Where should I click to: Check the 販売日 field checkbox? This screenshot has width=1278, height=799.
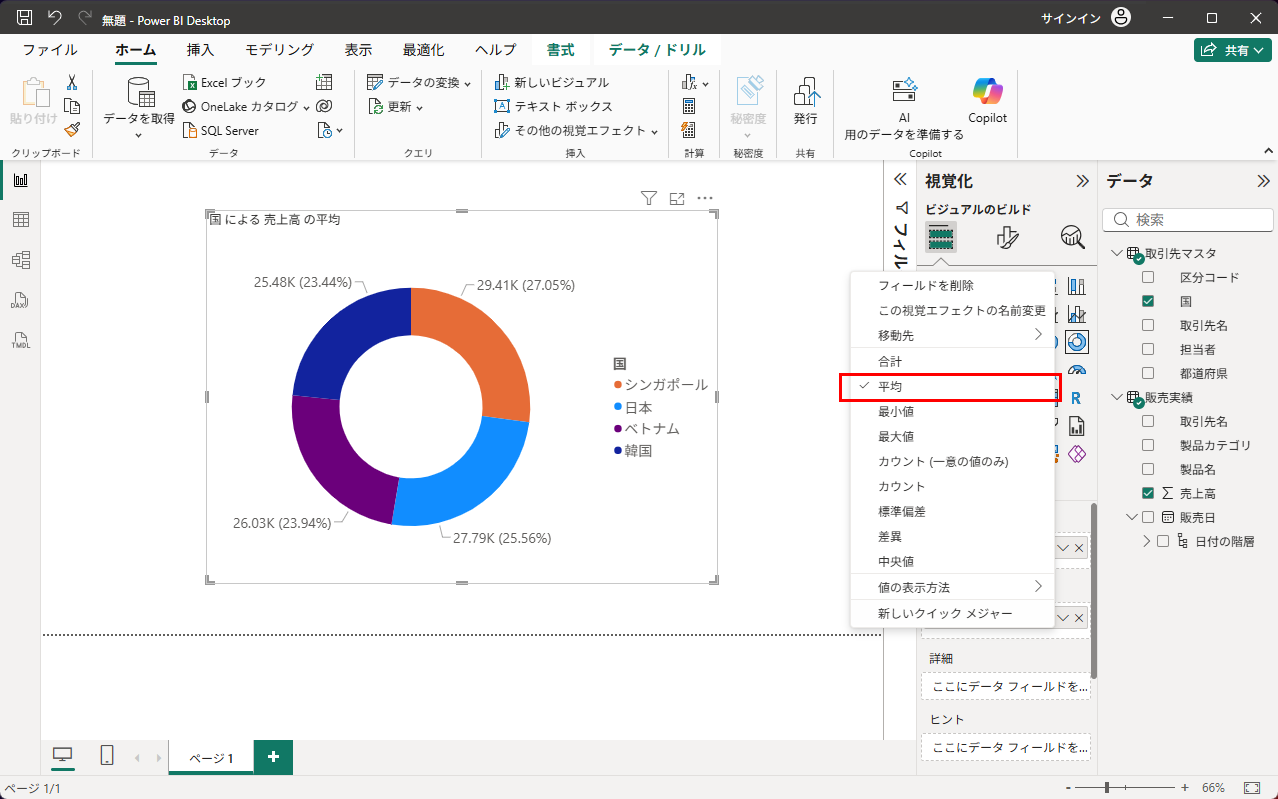(x=1148, y=517)
